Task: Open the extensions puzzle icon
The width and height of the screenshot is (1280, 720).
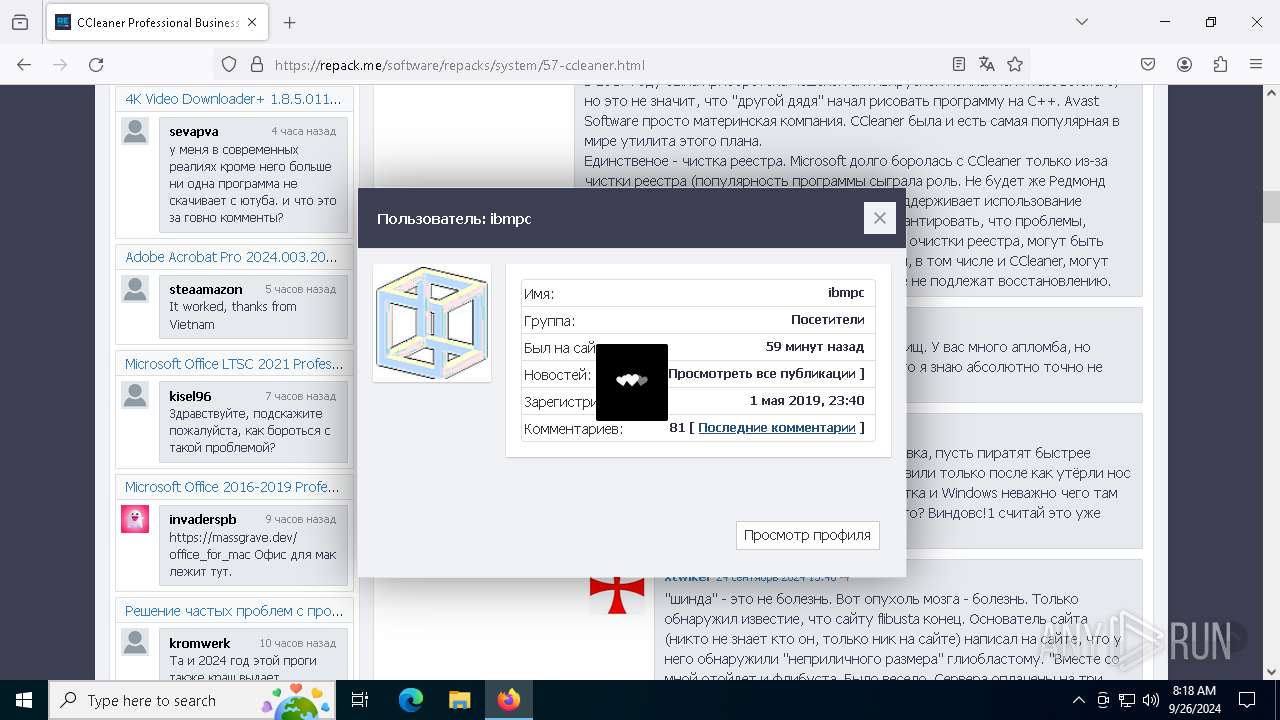Action: tap(1220, 64)
